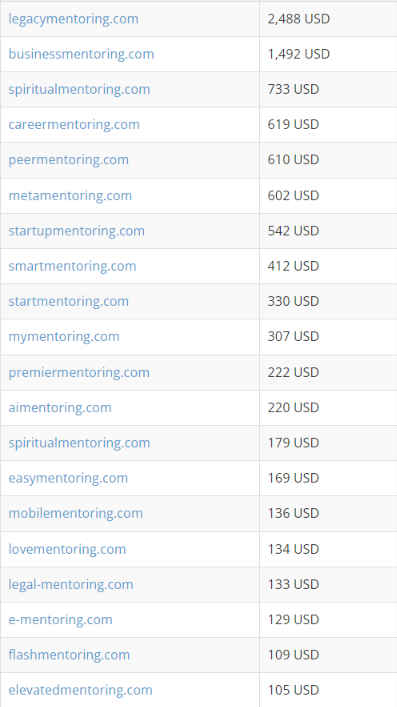Image resolution: width=397 pixels, height=707 pixels.
Task: Open the e-mentoring.com link
Action: [x=60, y=620]
